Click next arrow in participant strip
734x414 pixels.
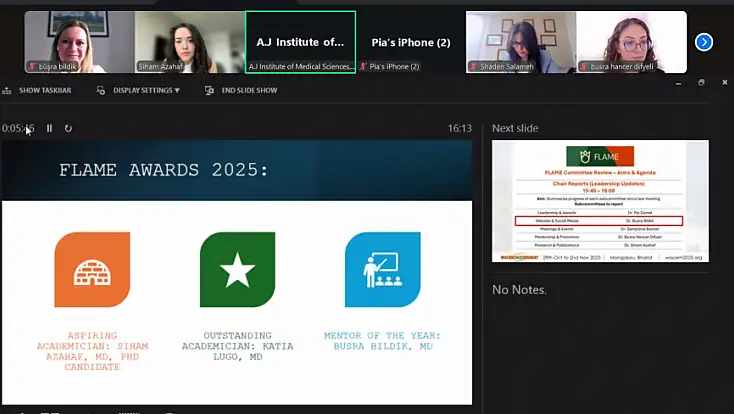704,42
